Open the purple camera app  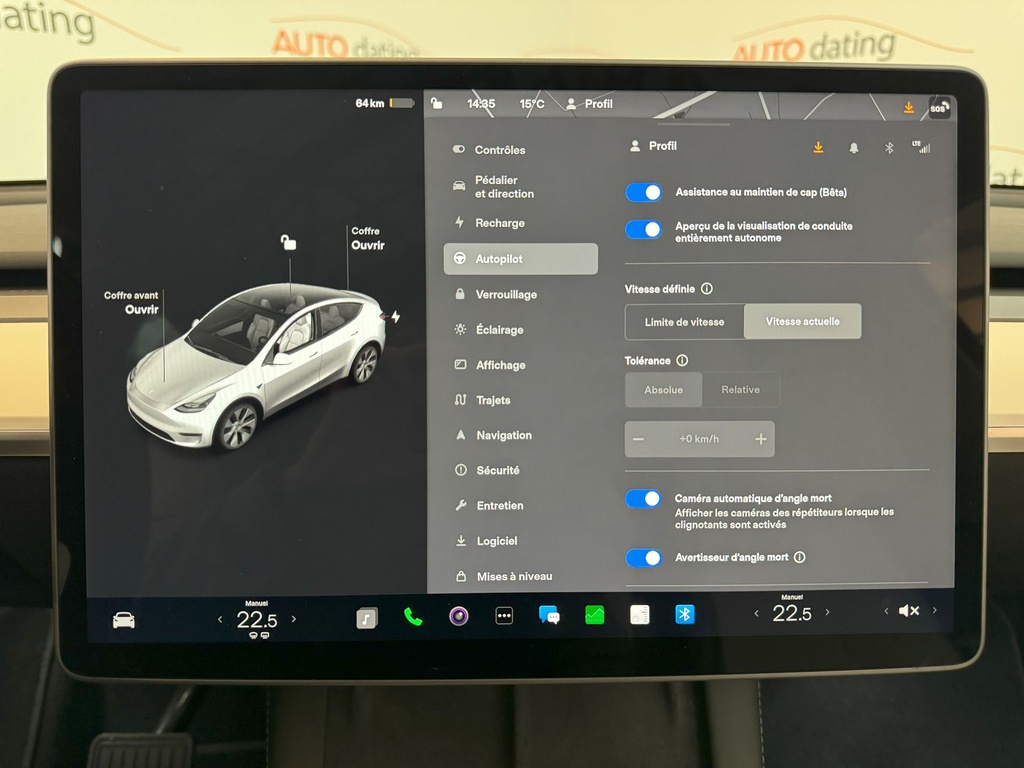pyautogui.click(x=458, y=616)
